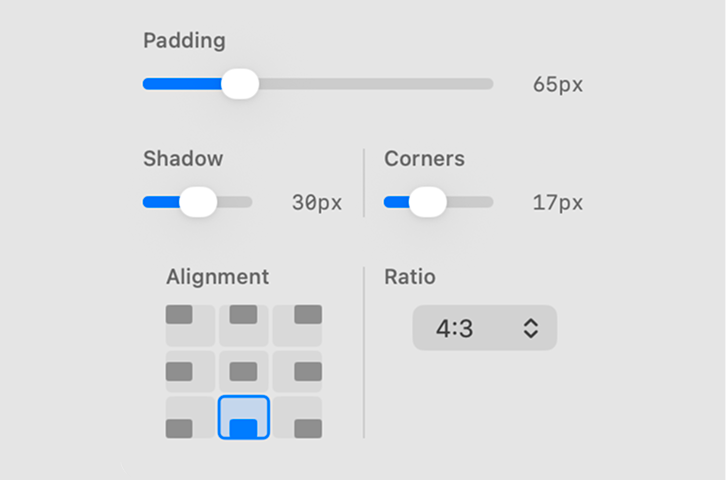
Task: Select bottom-left alignment cell
Action: [190, 417]
